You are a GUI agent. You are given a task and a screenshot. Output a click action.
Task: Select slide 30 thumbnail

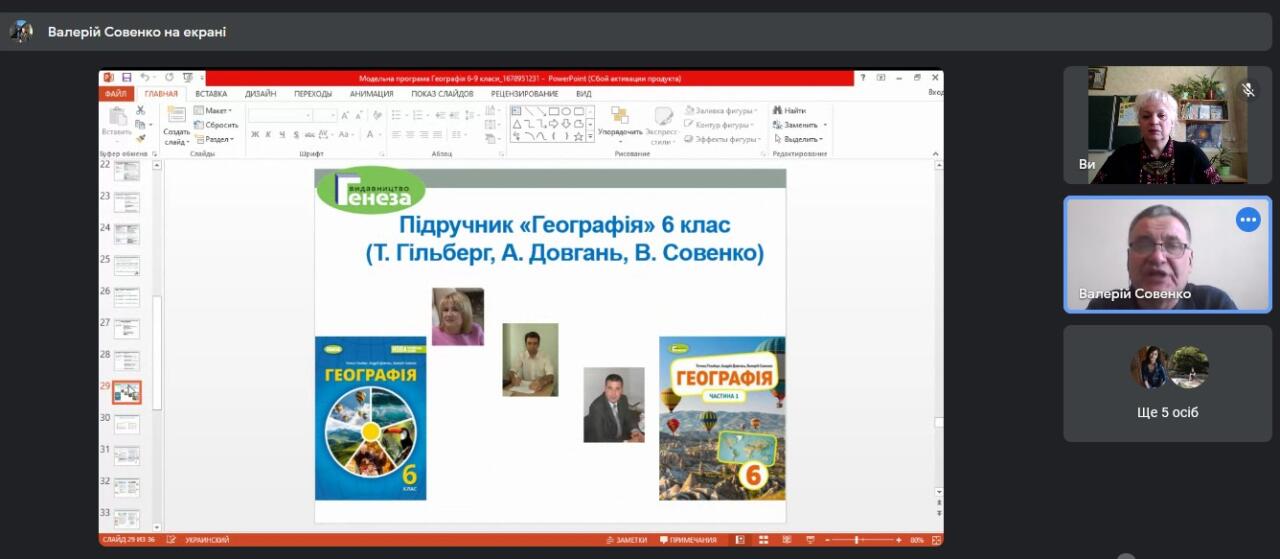(x=126, y=424)
